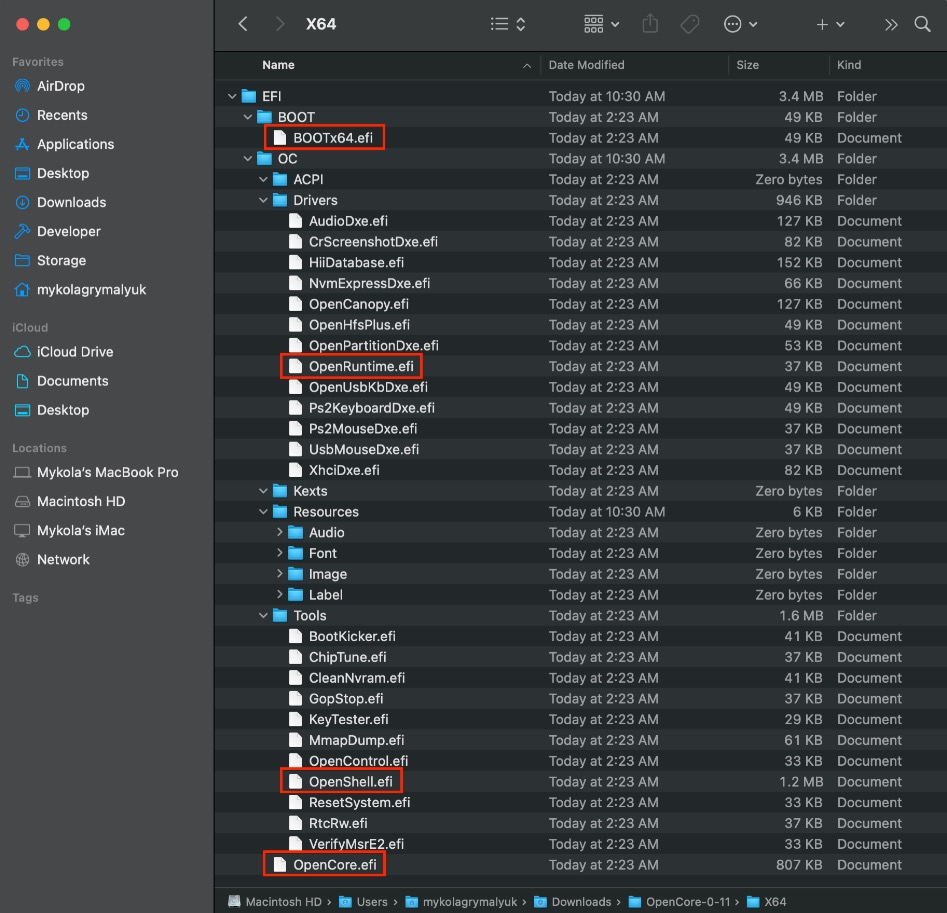Open Storage folder in sidebar
947x913 pixels.
(50, 260)
